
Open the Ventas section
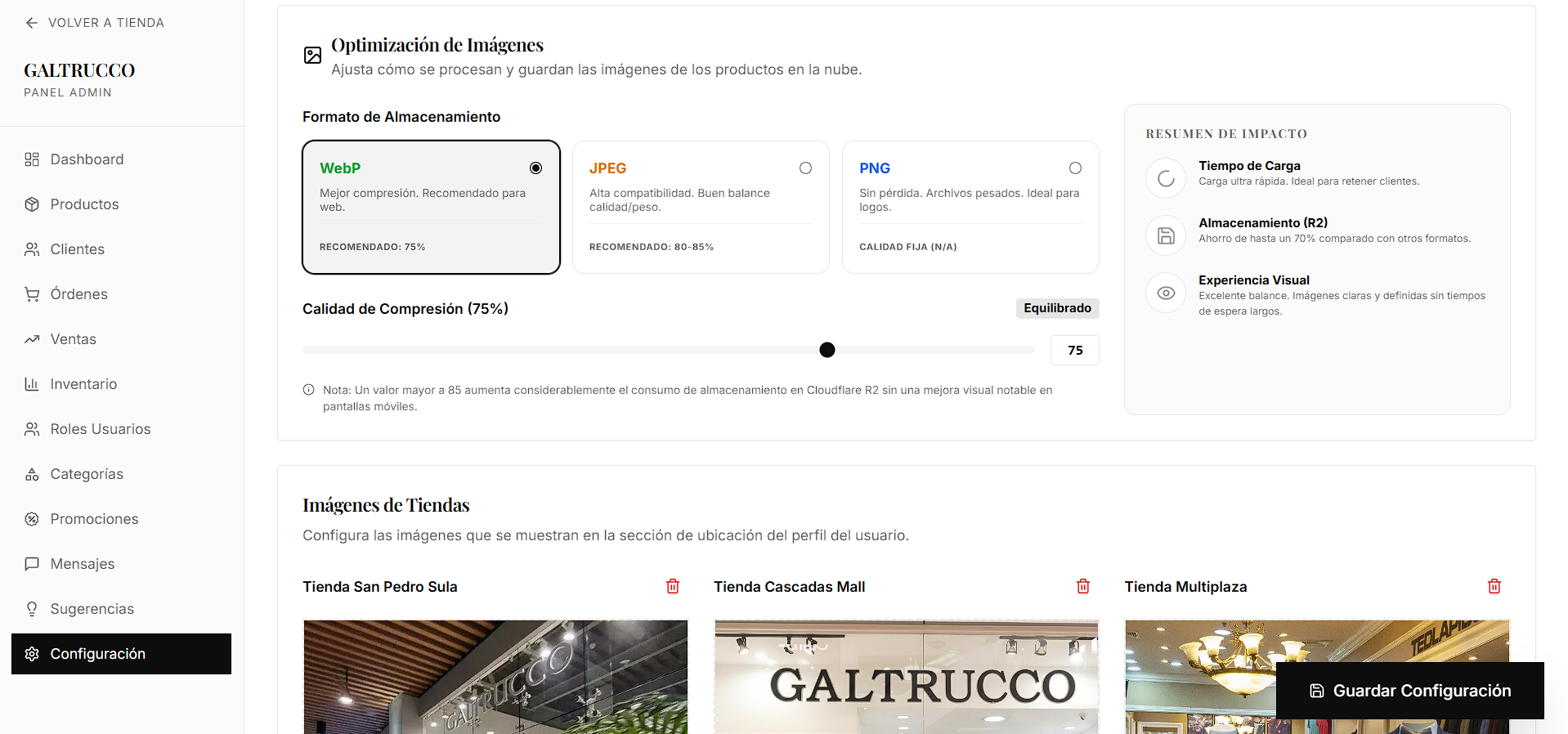coord(121,339)
